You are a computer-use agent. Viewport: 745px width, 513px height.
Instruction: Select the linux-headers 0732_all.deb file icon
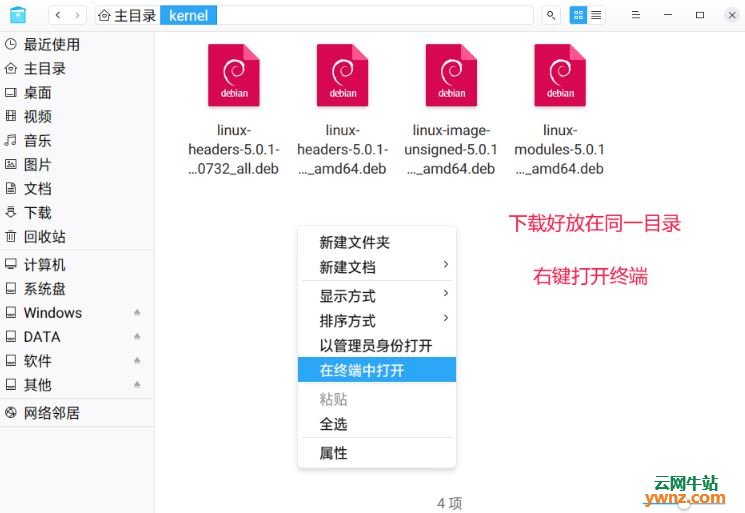[234, 75]
